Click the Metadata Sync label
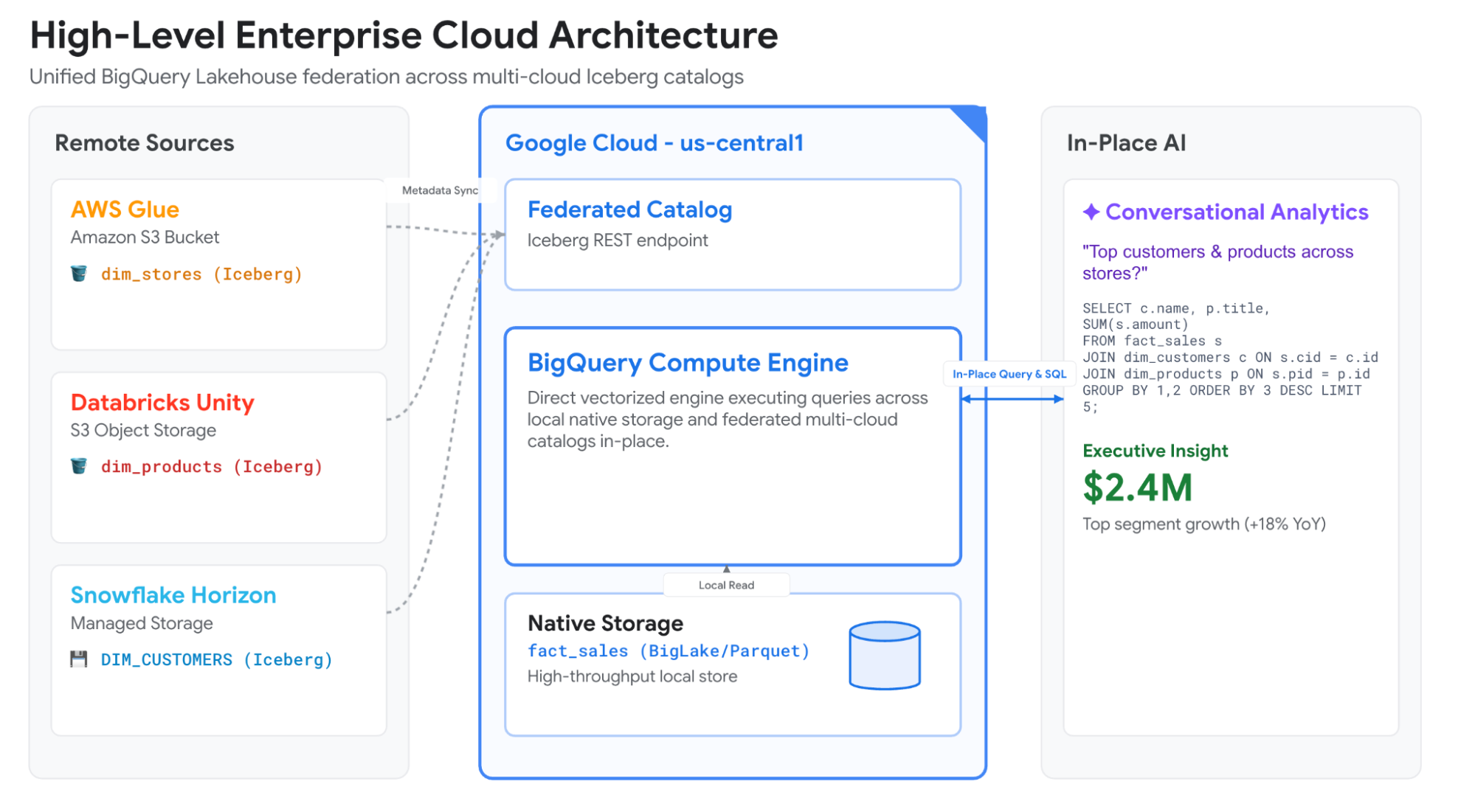 pyautogui.click(x=440, y=190)
